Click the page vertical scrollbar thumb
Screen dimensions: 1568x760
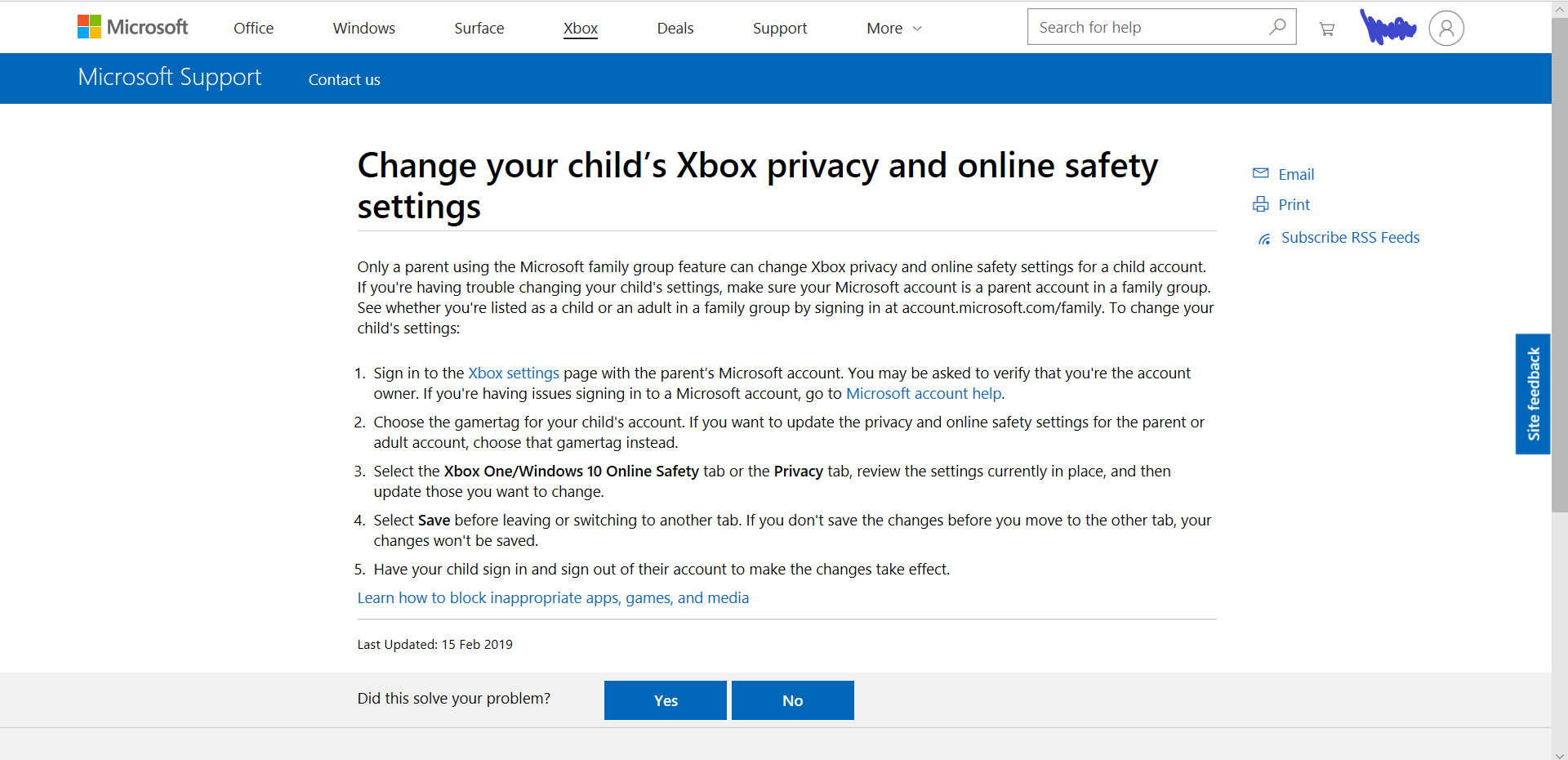1560,266
